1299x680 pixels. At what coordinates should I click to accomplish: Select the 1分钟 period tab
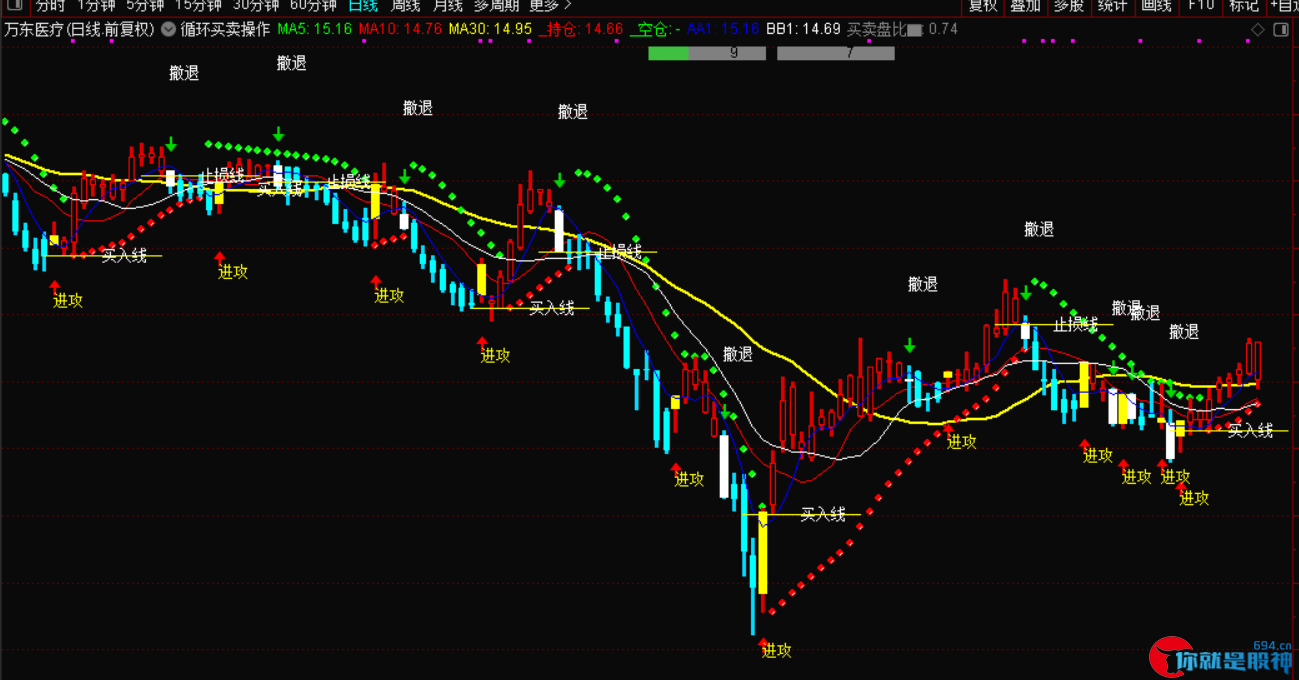[x=96, y=5]
